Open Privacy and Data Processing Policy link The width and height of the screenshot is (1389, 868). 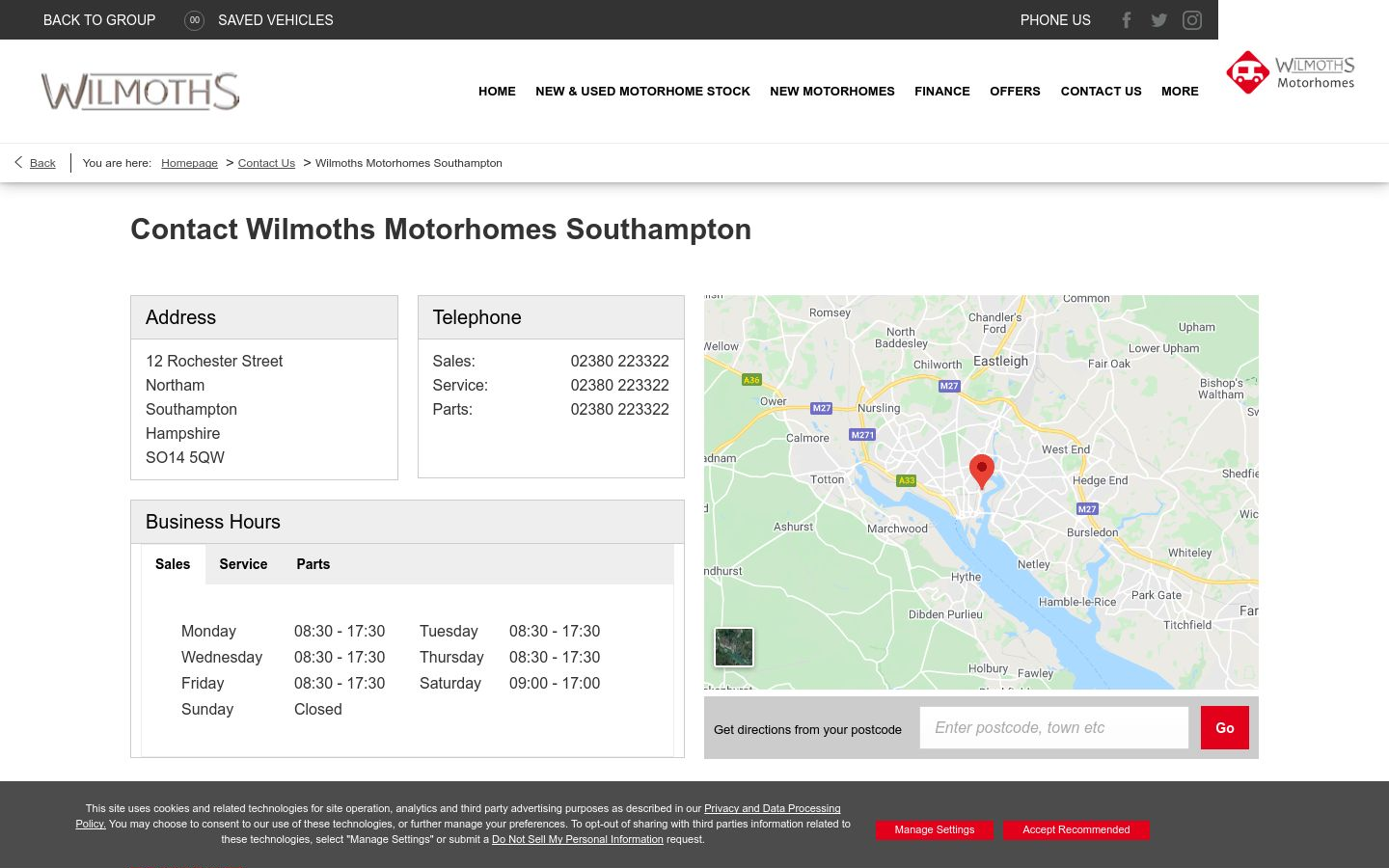(x=772, y=809)
